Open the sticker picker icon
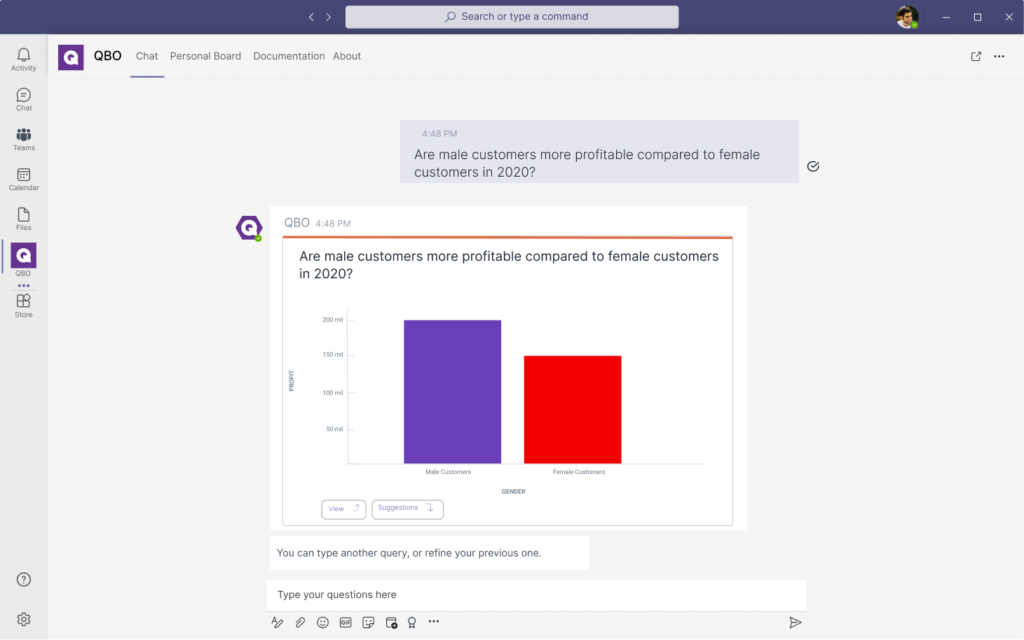 [x=369, y=622]
